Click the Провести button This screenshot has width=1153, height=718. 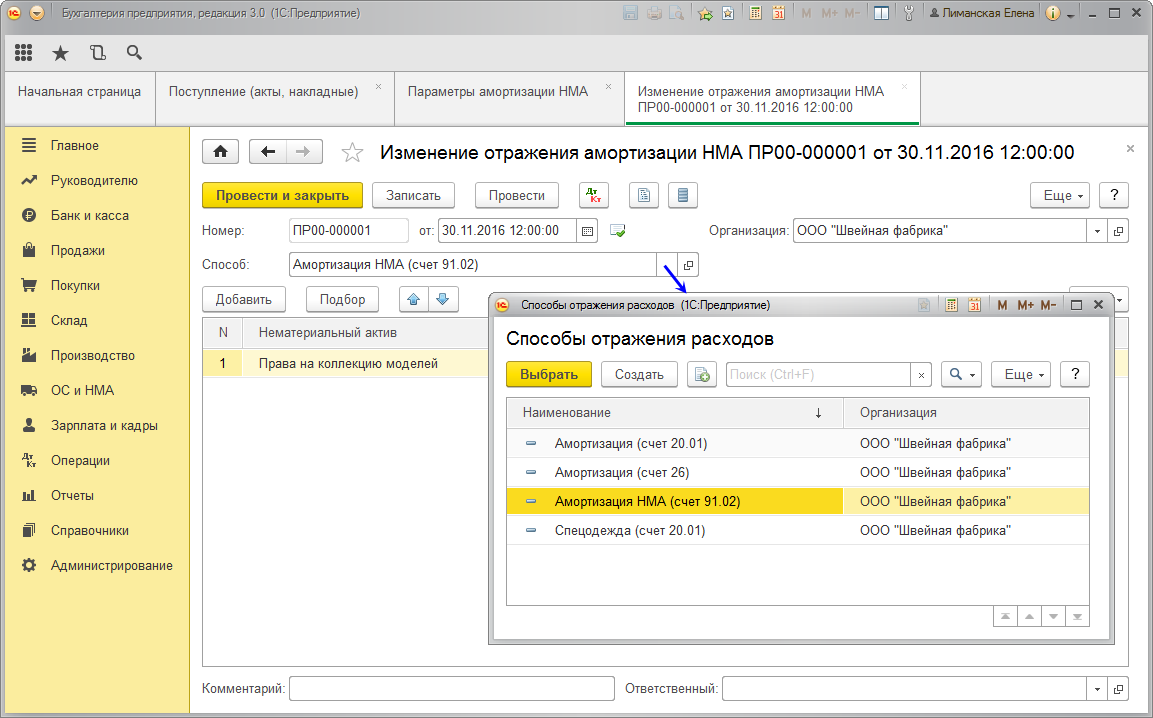pos(517,195)
